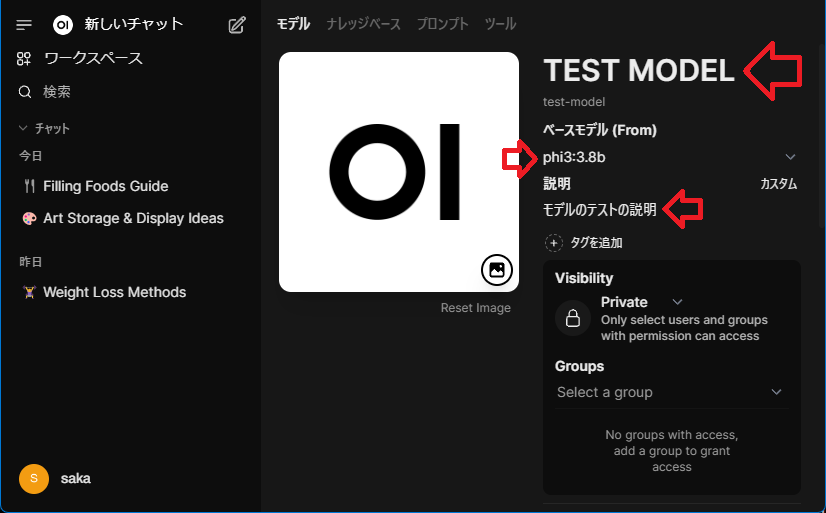Open the Weight Loss Methods chat

click(x=114, y=292)
